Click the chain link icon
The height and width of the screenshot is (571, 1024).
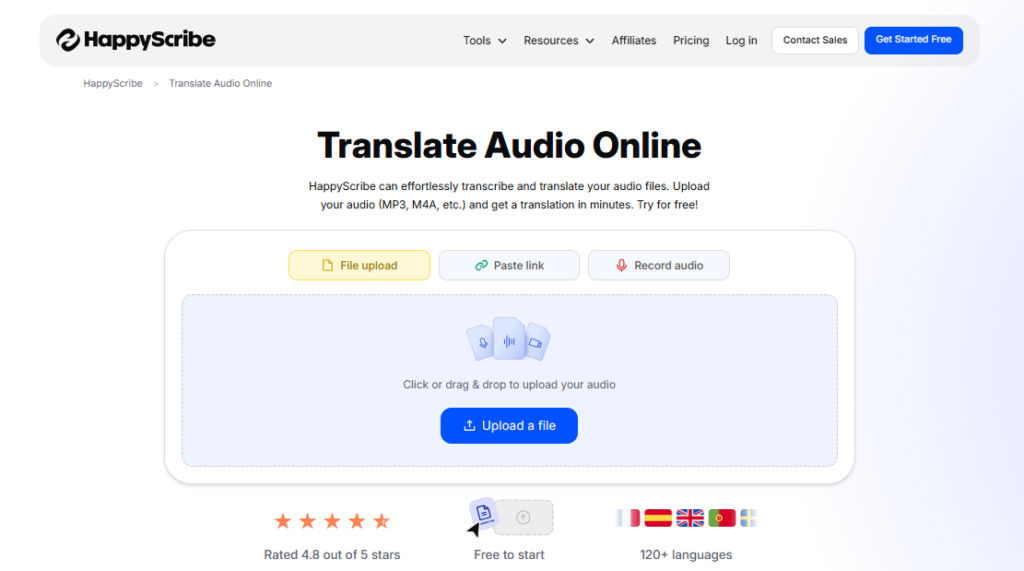(x=481, y=265)
